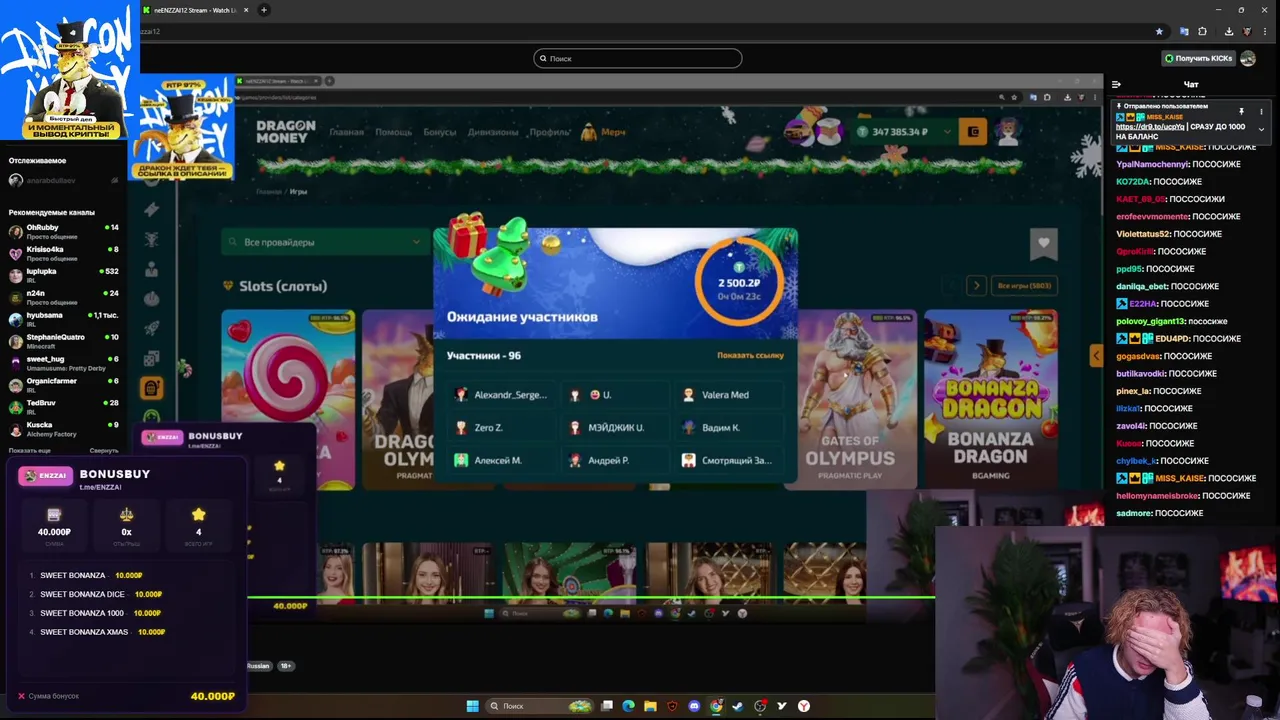
Task: Click the 'Slots (слоты)' section heading
Action: 283,286
